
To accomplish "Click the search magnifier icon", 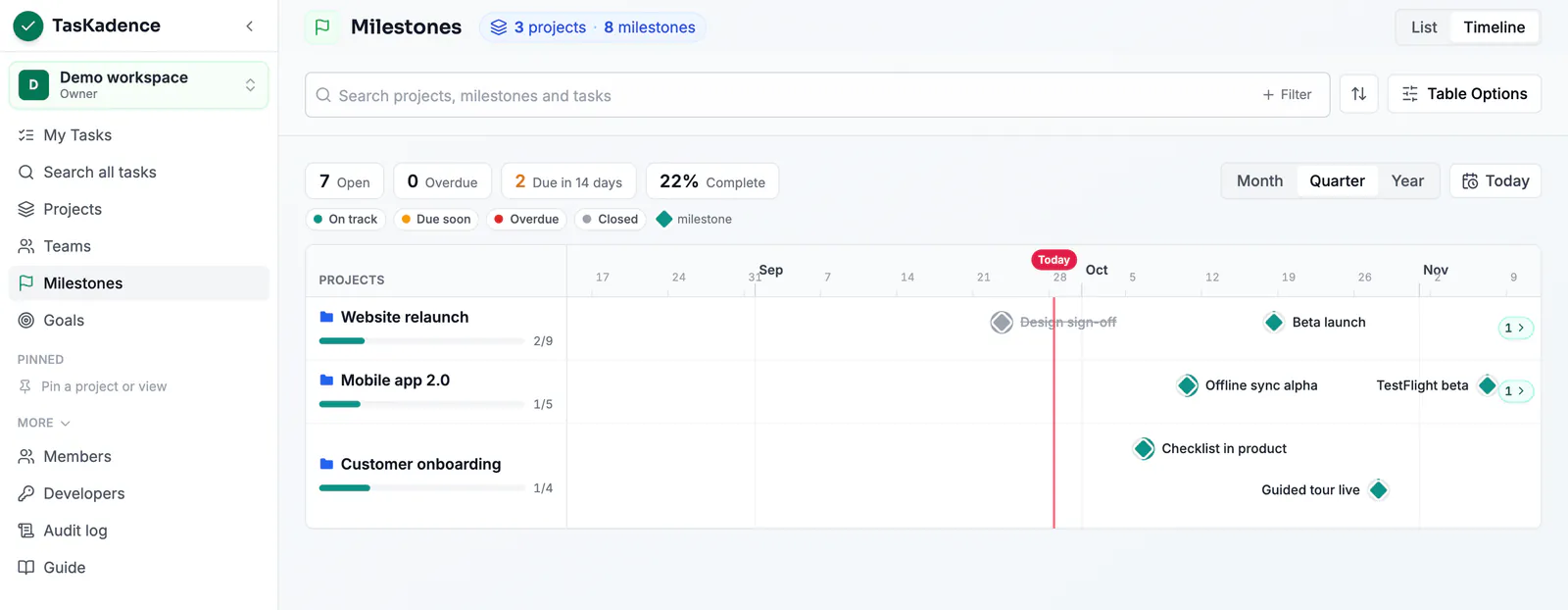I will tap(323, 95).
